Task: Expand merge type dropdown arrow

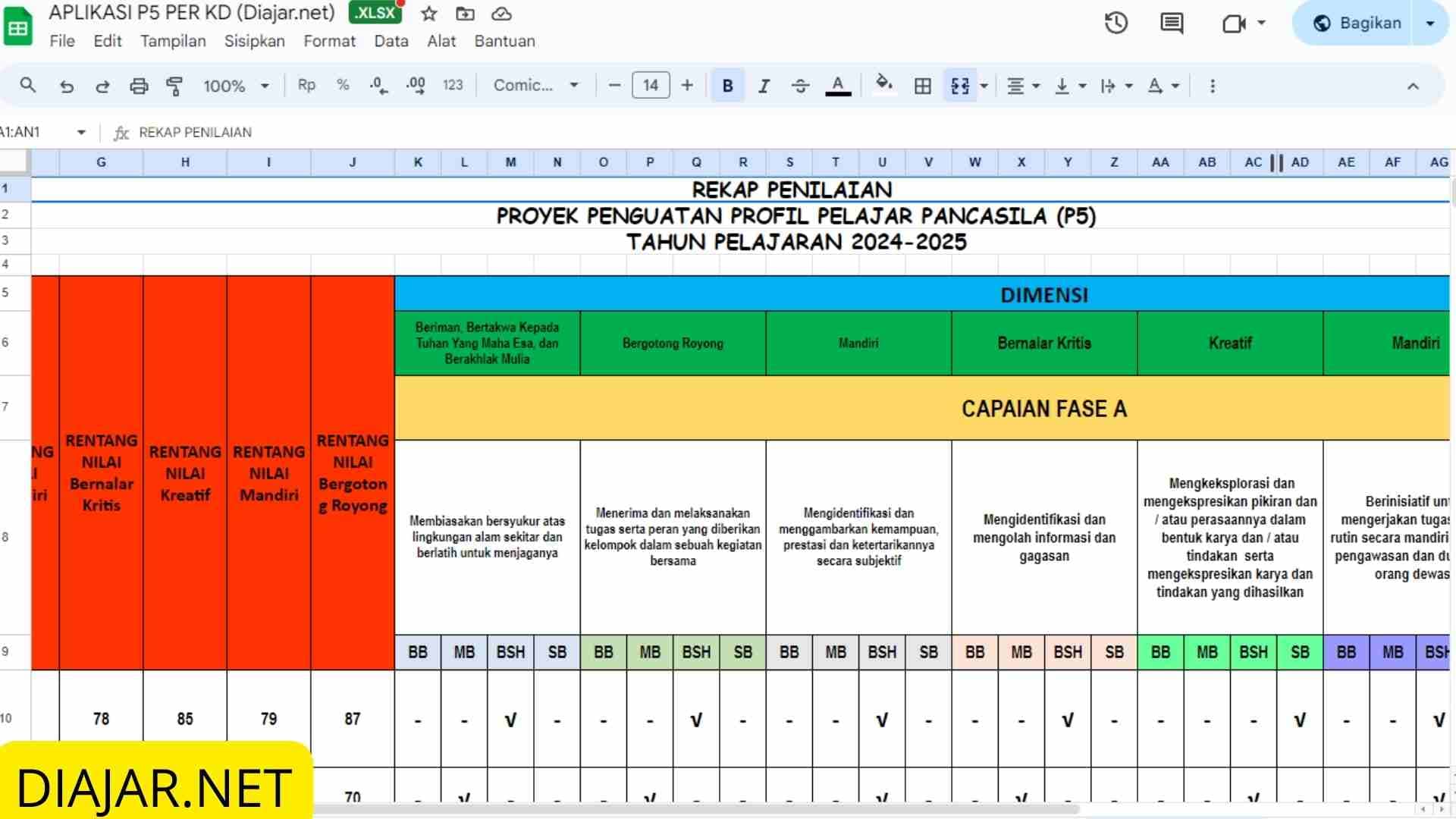Action: coord(984,86)
